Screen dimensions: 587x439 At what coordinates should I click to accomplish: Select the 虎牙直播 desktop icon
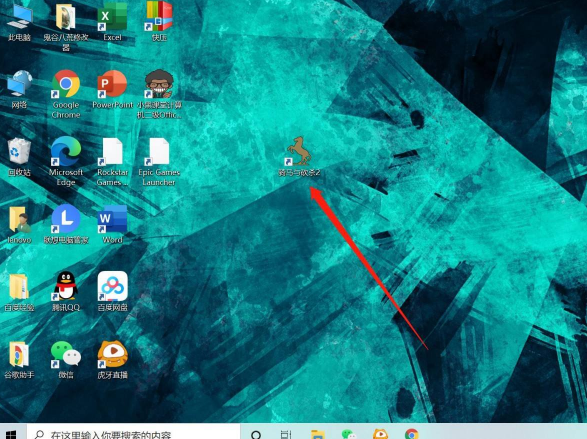click(112, 354)
